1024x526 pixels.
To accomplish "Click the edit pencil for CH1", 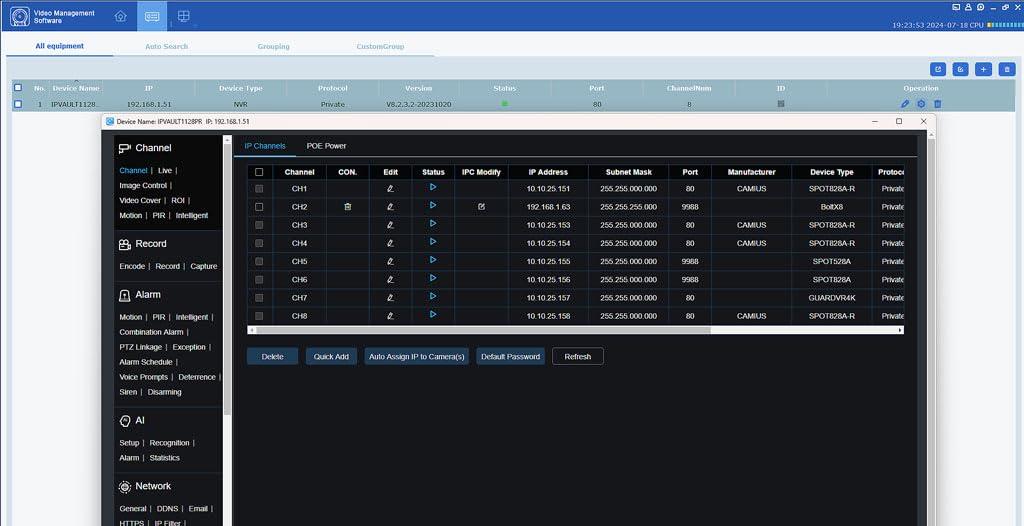I will coord(390,189).
